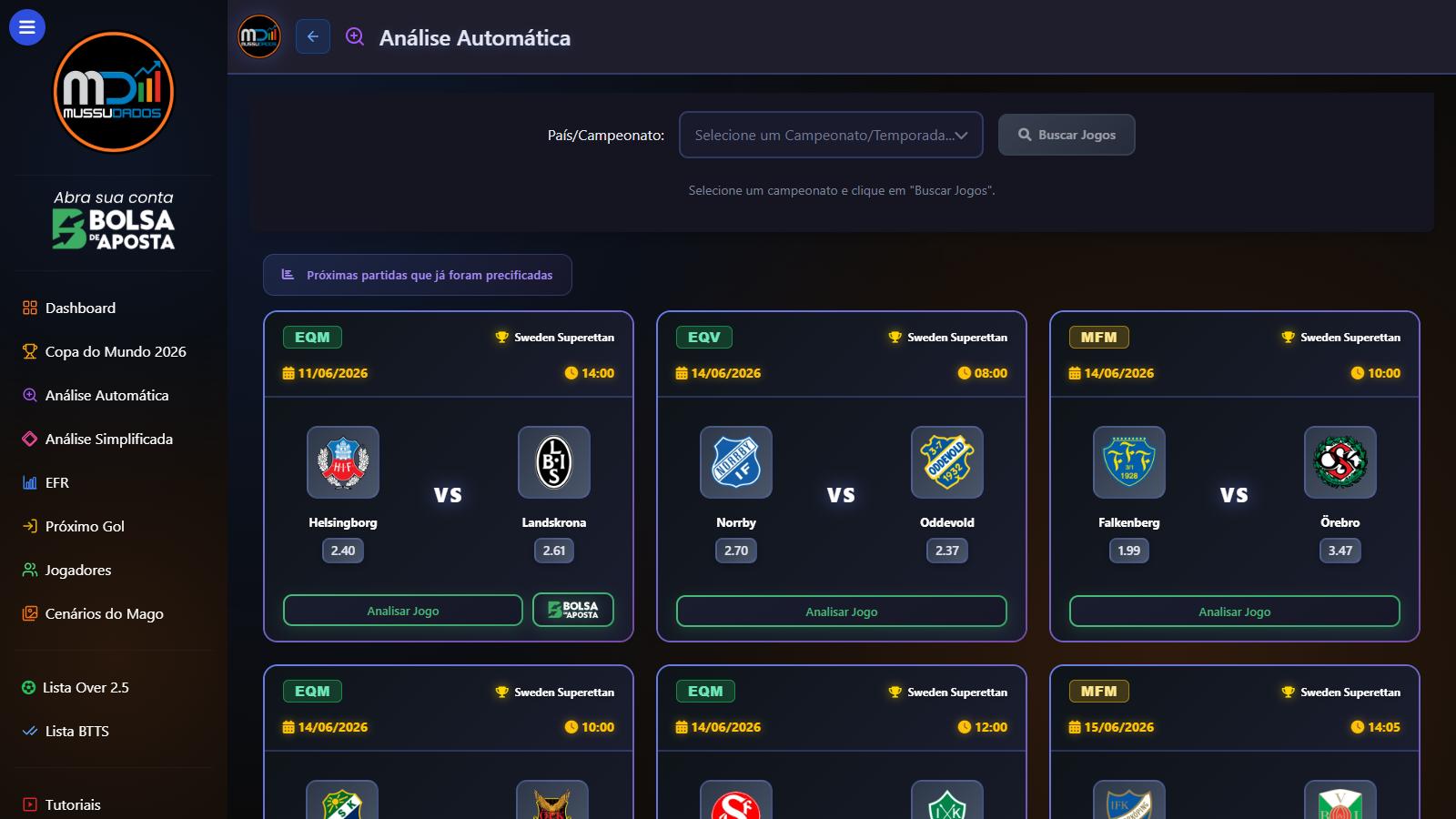The height and width of the screenshot is (819, 1456).
Task: Click the Copa do Mundo trophy icon
Action: point(30,351)
